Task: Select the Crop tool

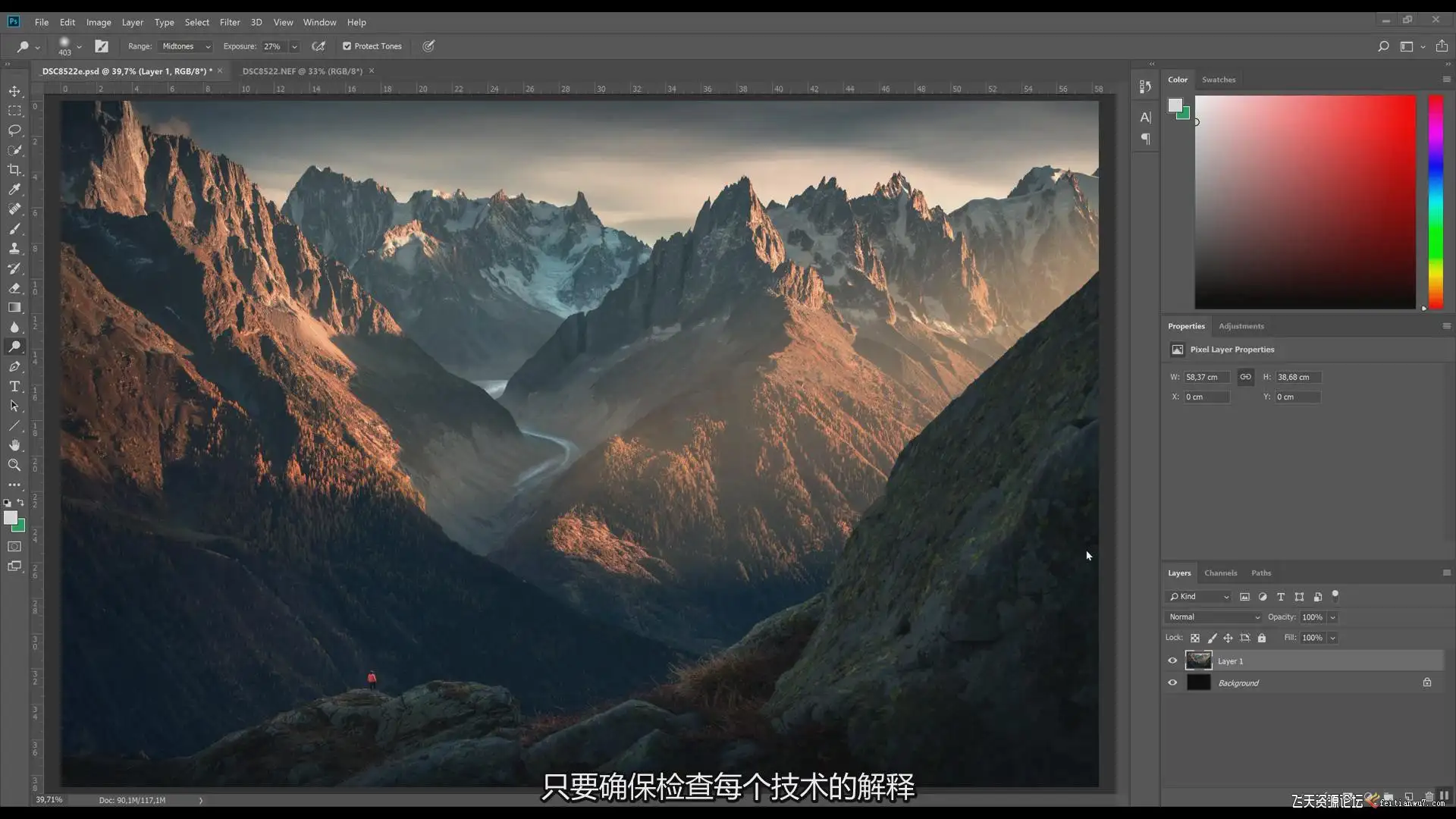Action: 14,170
